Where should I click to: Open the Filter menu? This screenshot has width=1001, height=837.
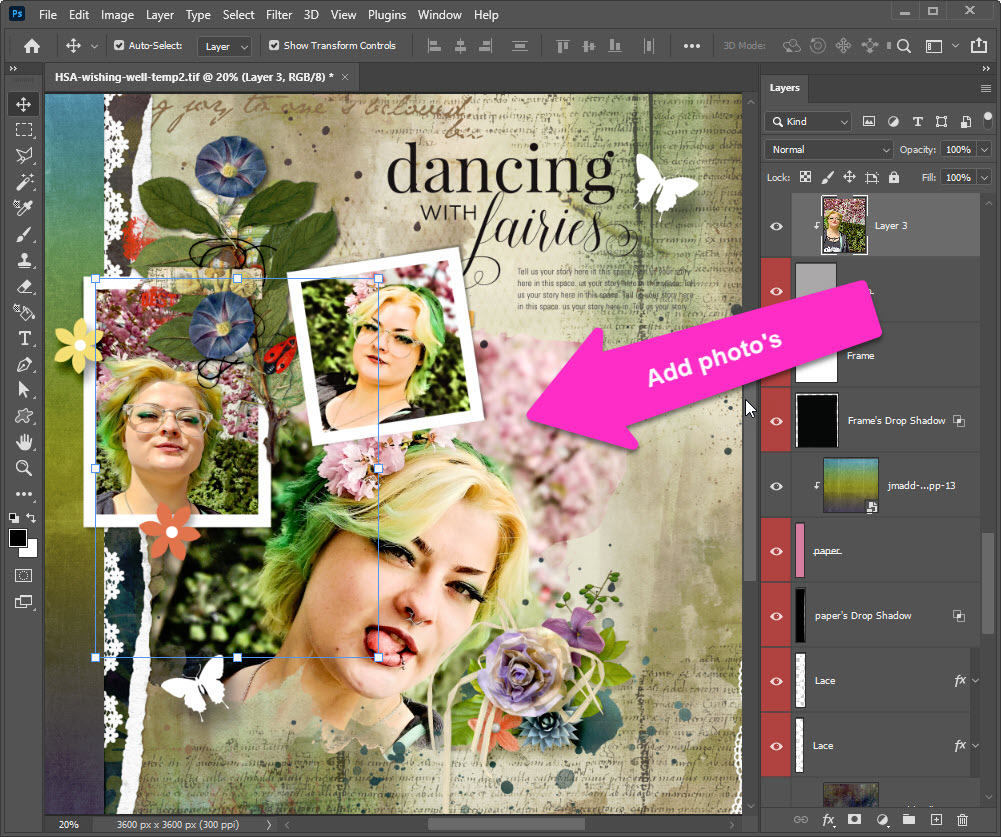tap(279, 15)
